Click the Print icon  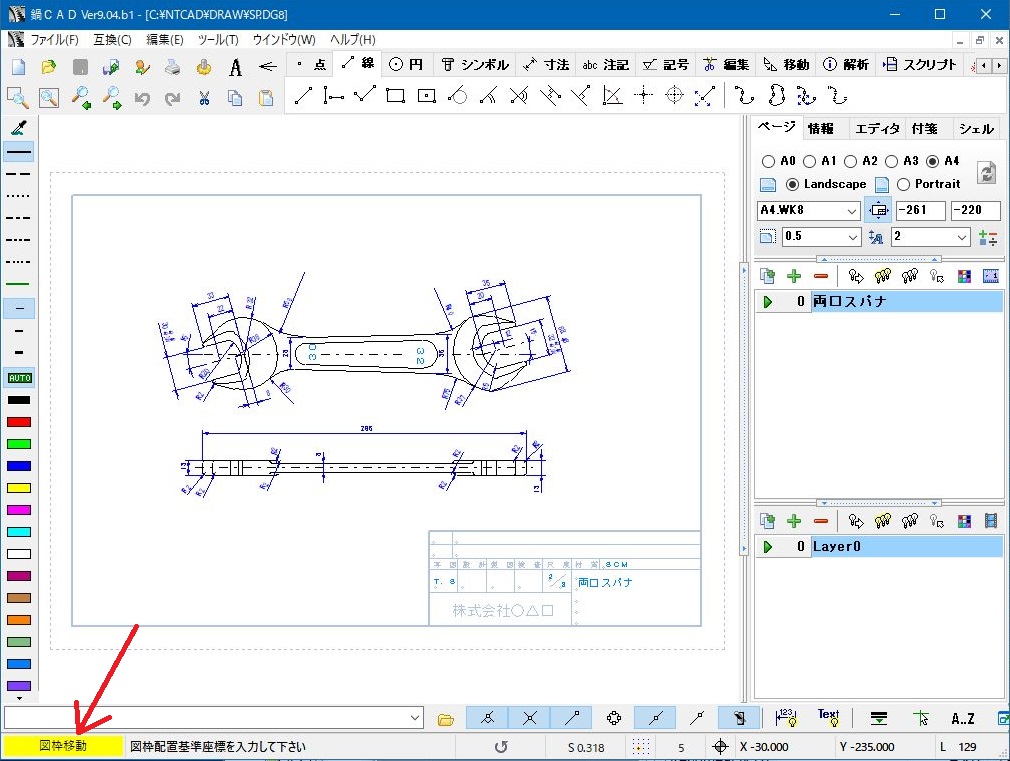173,66
